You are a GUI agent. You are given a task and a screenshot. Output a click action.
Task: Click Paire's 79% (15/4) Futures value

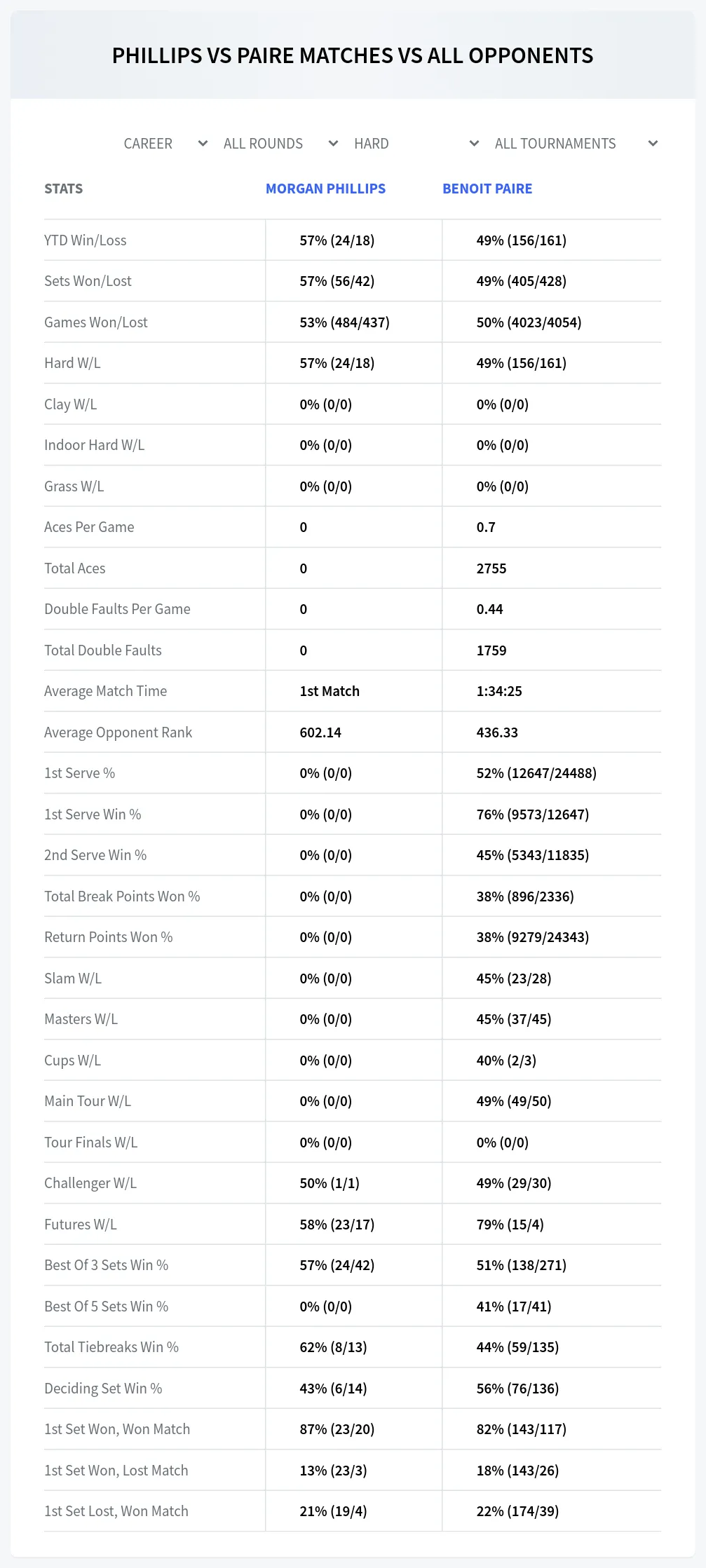click(510, 1225)
